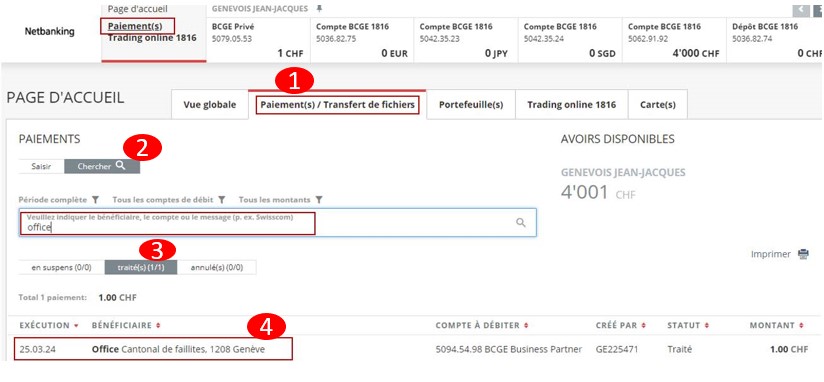Show en suspens (0/0) payments
Image resolution: width=824 pixels, height=382 pixels.
pos(61,267)
